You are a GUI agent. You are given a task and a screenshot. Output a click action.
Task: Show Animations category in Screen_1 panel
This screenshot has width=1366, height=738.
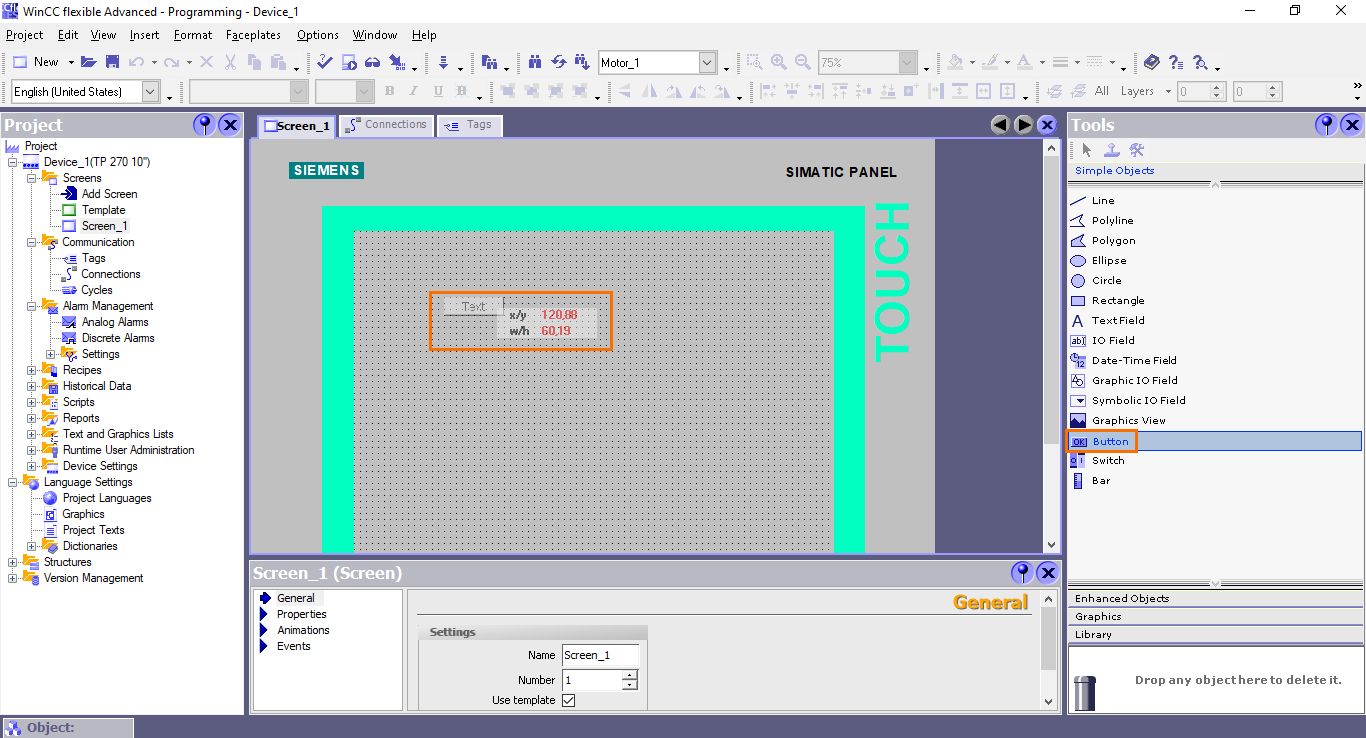pos(303,630)
